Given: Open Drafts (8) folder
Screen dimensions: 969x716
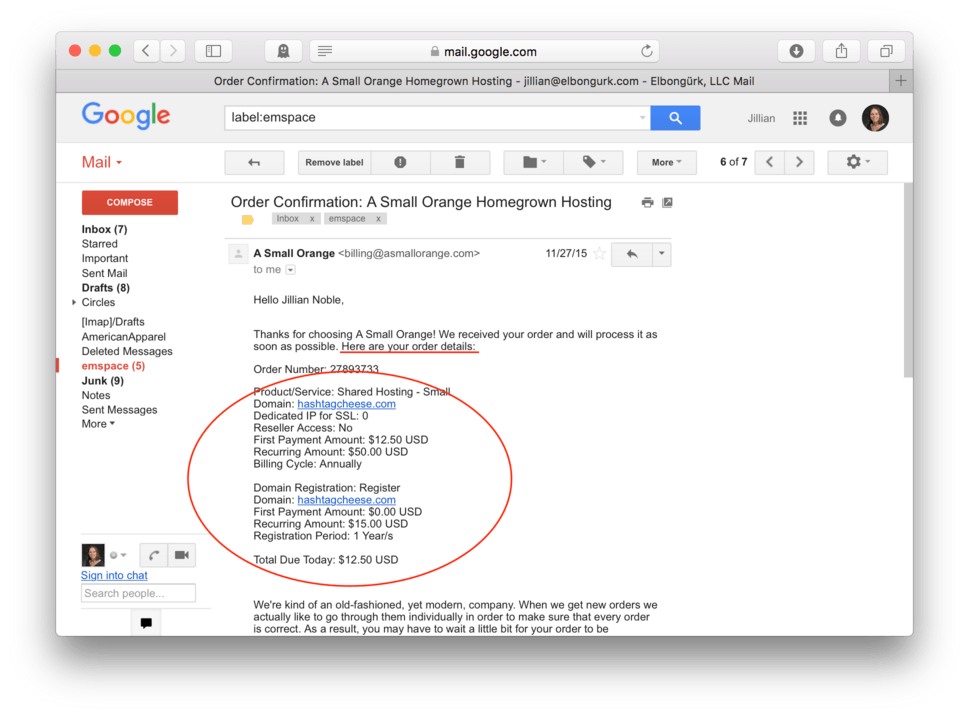Looking at the screenshot, I should tap(106, 288).
